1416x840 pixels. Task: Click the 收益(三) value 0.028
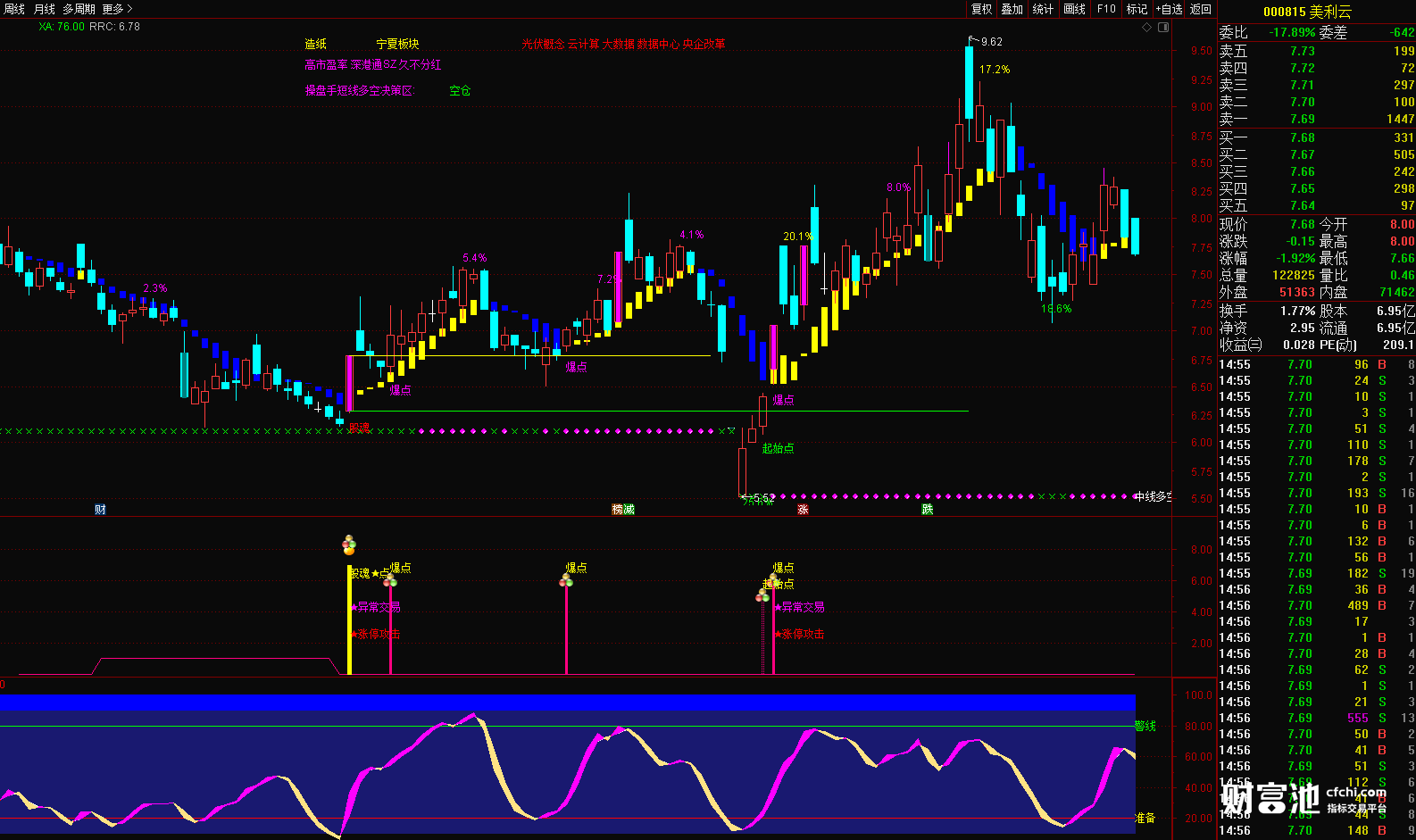[1300, 345]
